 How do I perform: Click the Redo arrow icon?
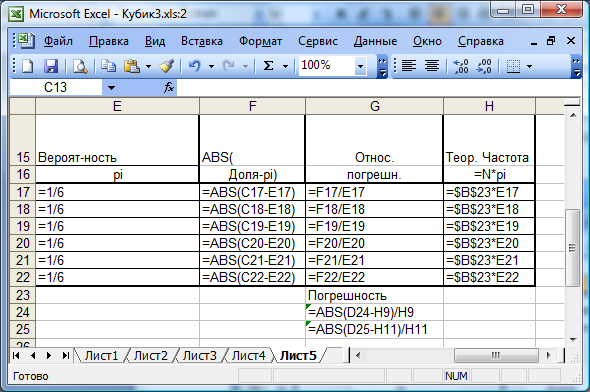pos(228,66)
